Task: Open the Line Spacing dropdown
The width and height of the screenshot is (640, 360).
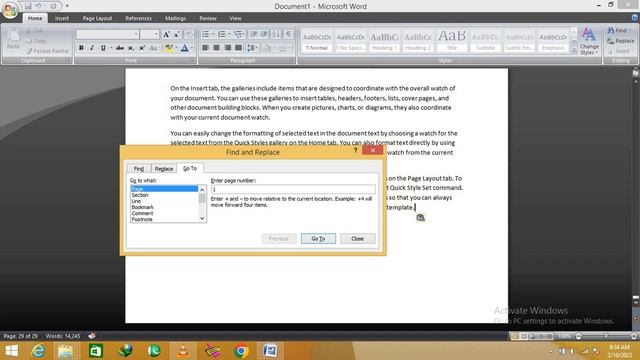Action: tap(252, 48)
